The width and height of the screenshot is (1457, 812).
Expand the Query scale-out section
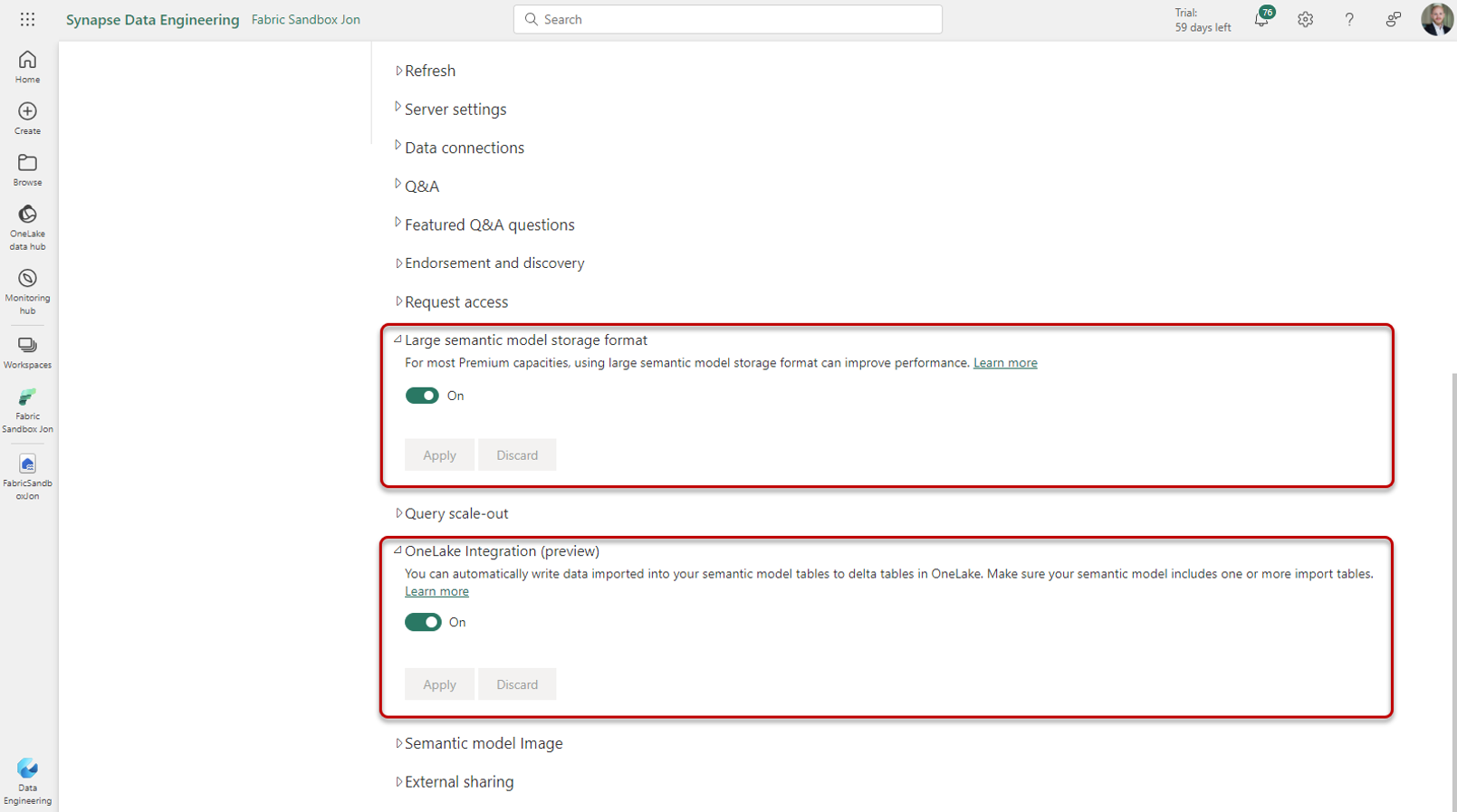[x=451, y=513]
